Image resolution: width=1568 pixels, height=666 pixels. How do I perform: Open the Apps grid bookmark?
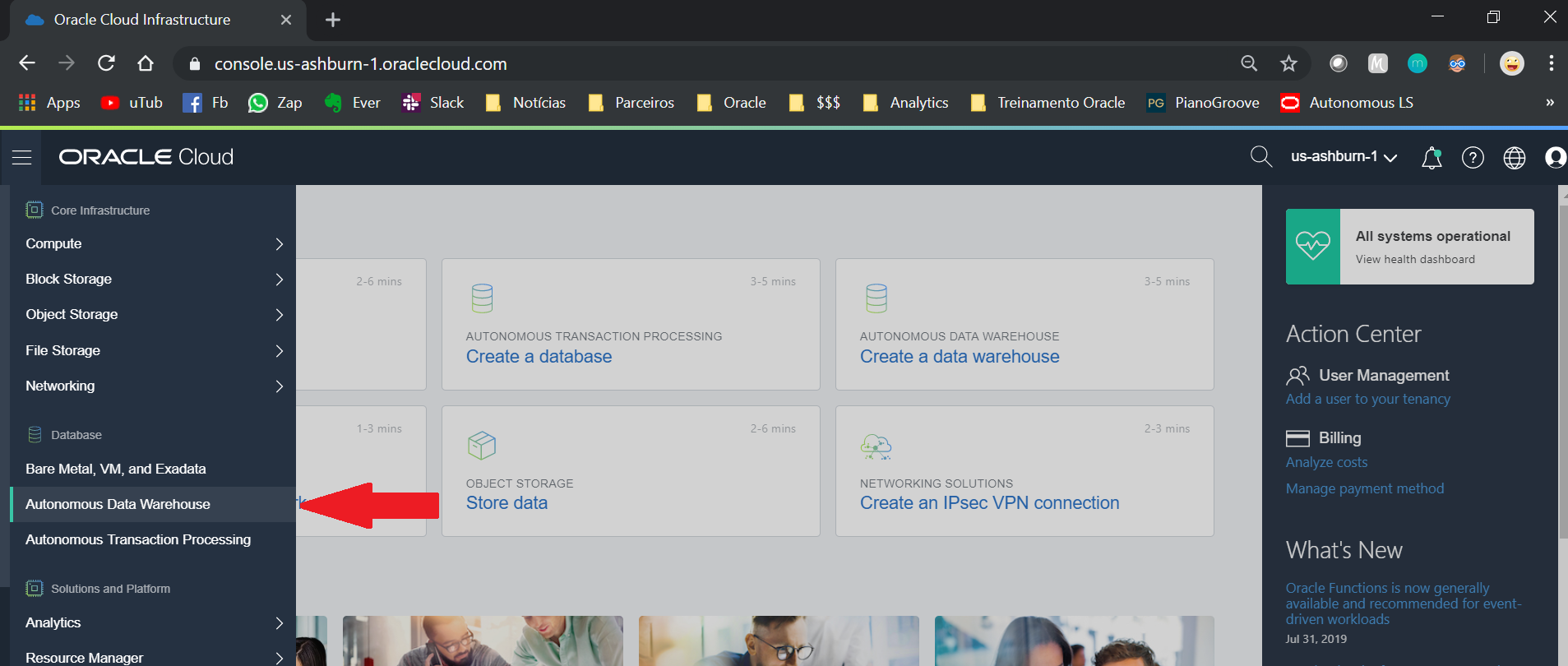pyautogui.click(x=49, y=103)
